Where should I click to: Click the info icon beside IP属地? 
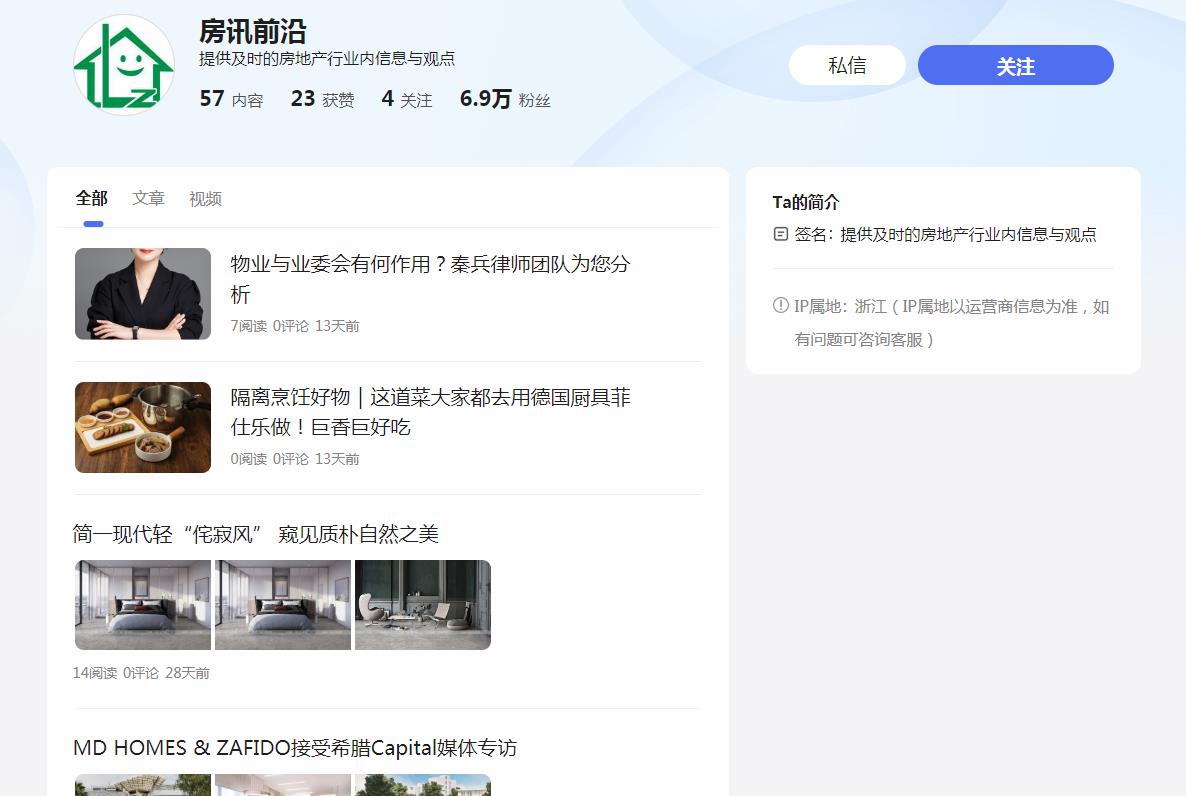781,306
